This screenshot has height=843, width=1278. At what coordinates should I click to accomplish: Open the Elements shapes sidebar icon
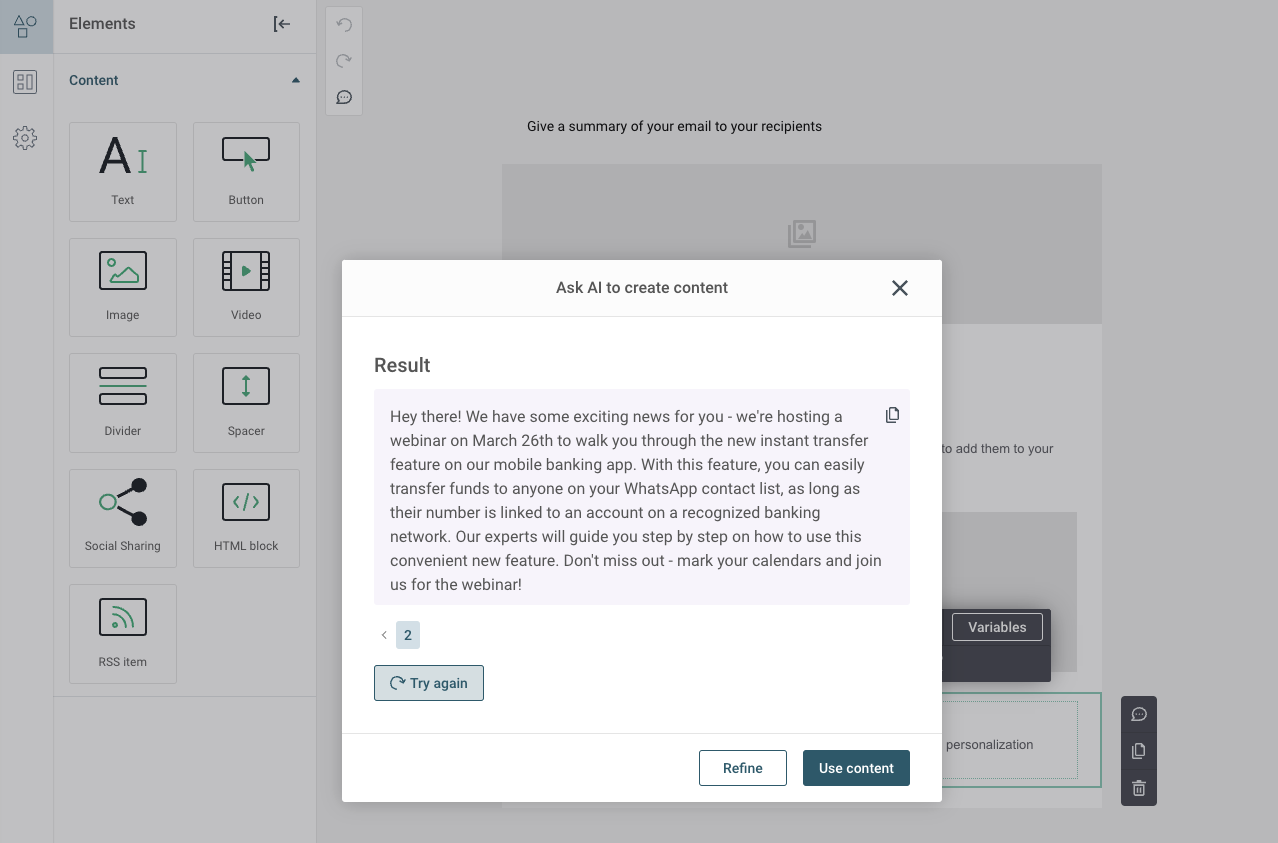(x=26, y=26)
